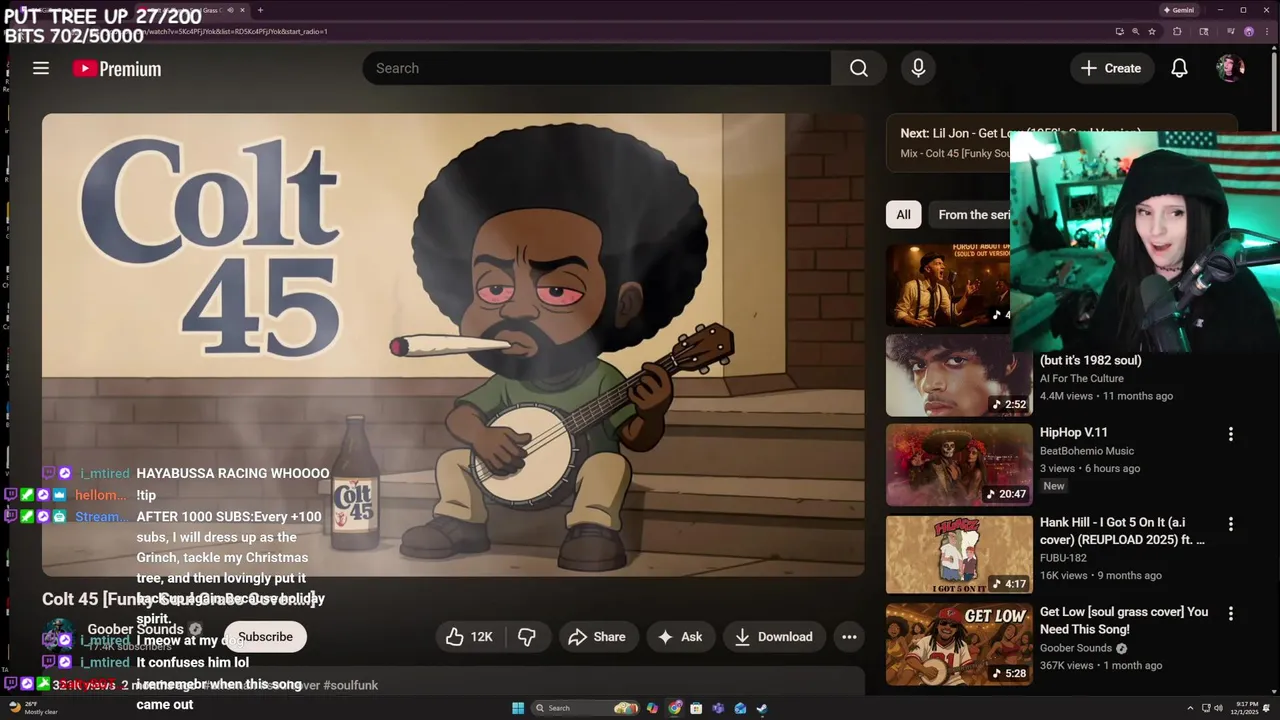This screenshot has height=720, width=1280.
Task: Open Copilot from the taskbar
Action: (652, 708)
